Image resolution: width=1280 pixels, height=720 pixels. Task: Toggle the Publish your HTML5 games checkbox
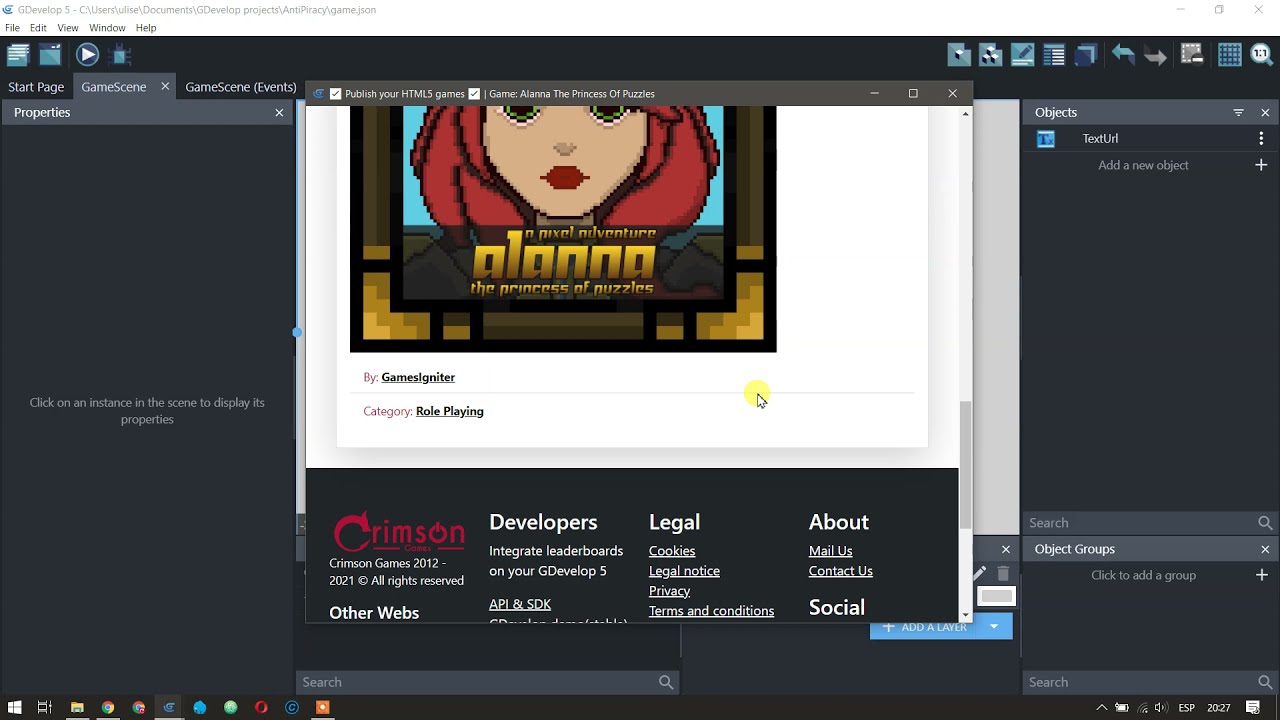(336, 94)
